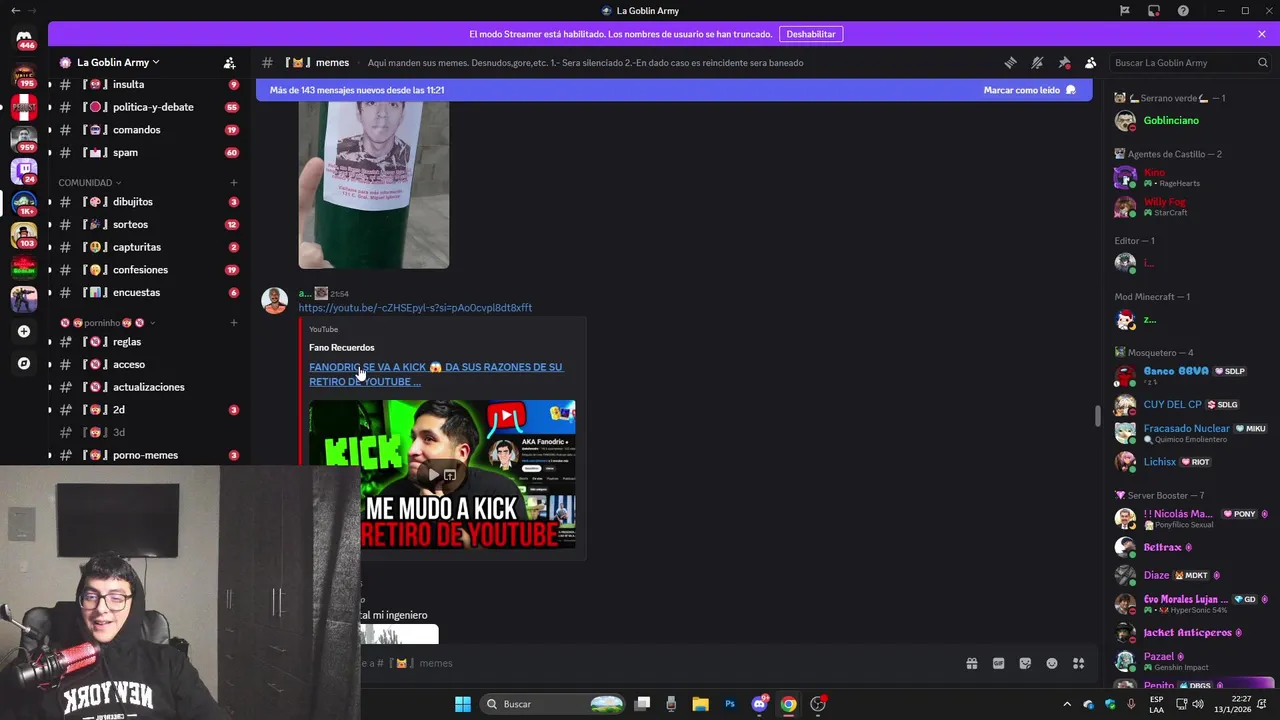
Task: Open the Help question mark icon
Action: 1183,11
